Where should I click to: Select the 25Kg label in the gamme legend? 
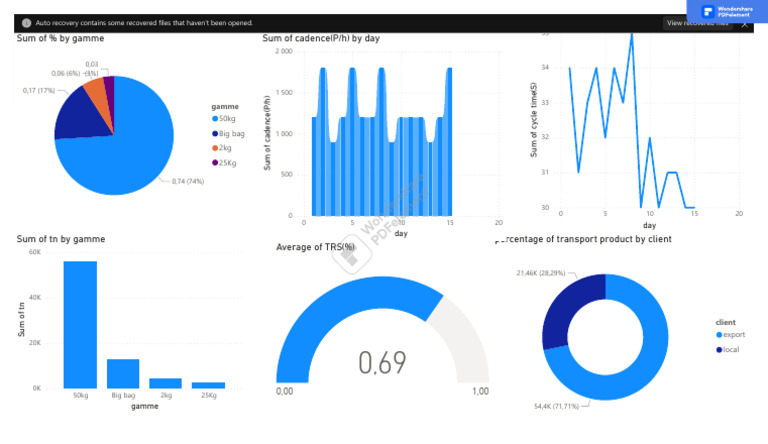228,163
